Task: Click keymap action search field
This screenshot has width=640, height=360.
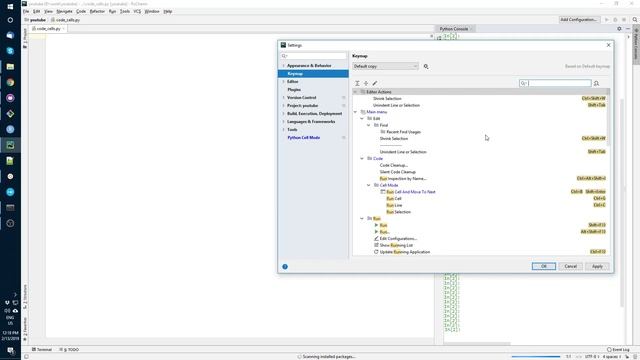Action: pyautogui.click(x=555, y=83)
